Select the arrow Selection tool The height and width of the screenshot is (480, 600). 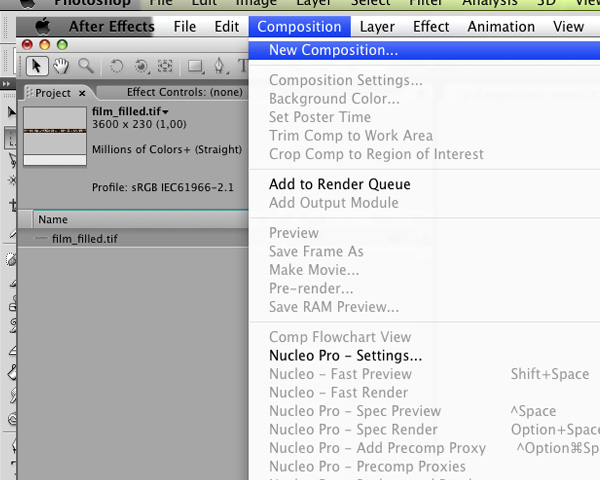37,66
